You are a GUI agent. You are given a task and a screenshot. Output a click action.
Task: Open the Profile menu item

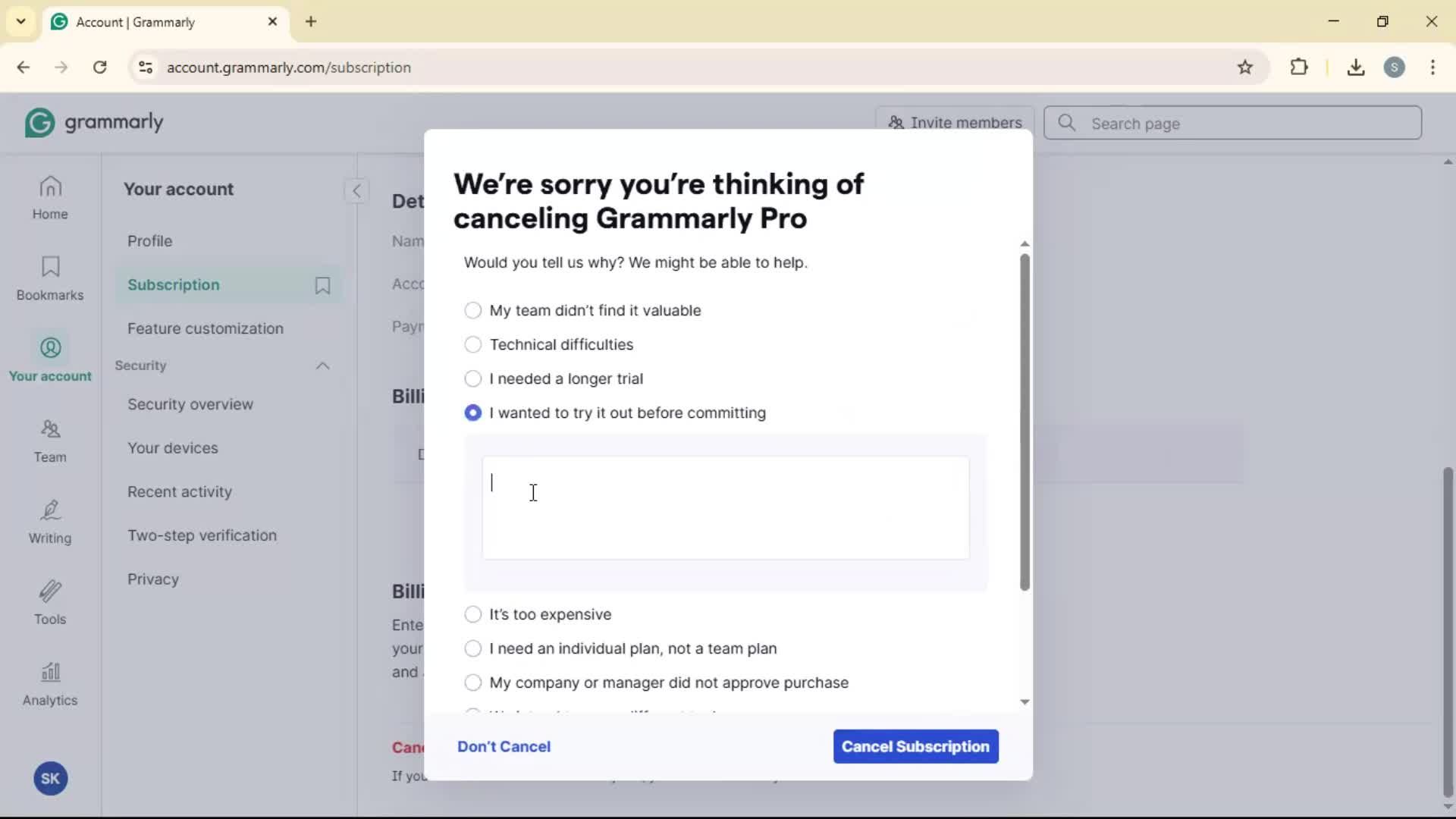(150, 241)
